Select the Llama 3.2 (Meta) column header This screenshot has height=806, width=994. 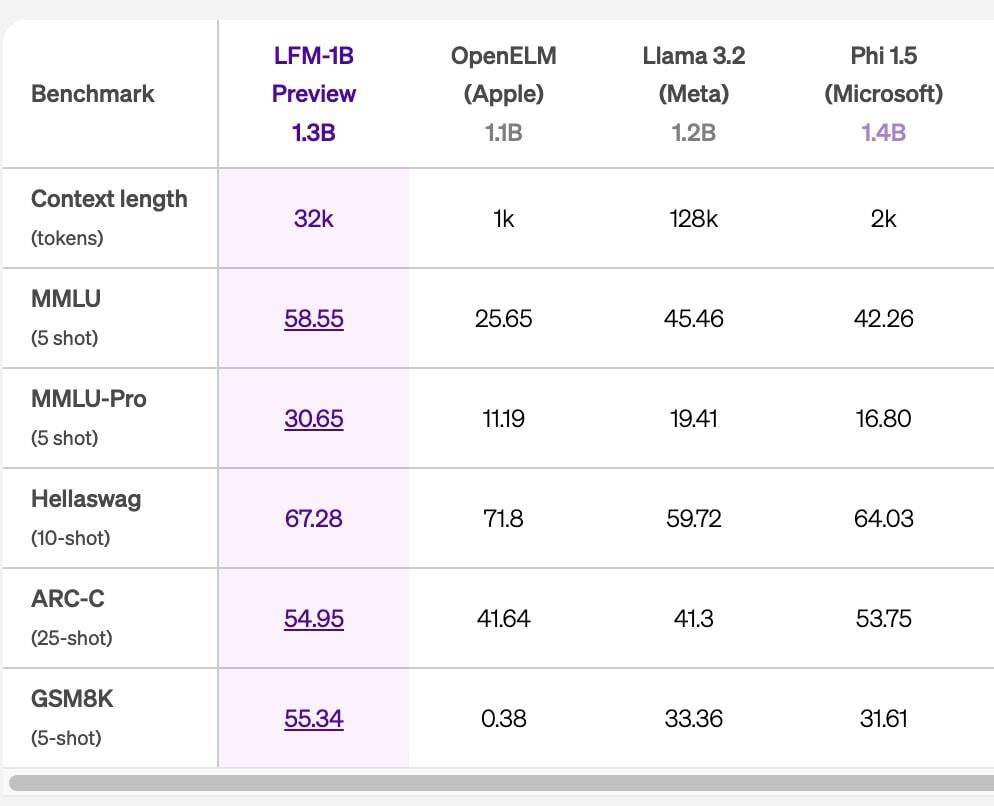pyautogui.click(x=693, y=93)
